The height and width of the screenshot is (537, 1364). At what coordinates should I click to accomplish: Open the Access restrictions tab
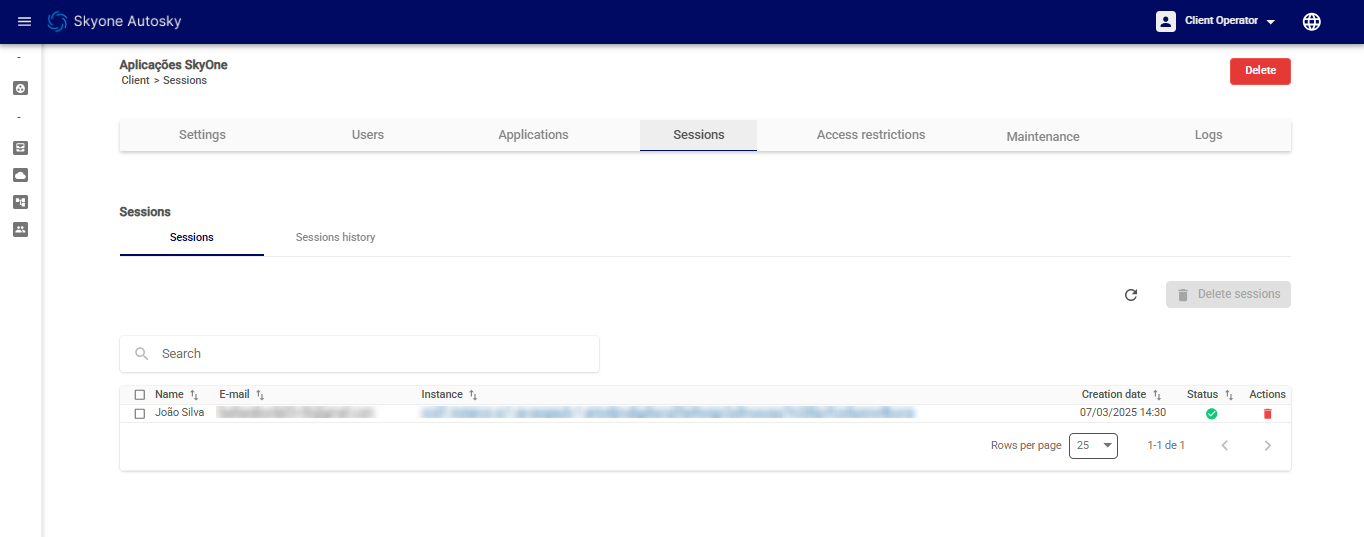pos(870,135)
